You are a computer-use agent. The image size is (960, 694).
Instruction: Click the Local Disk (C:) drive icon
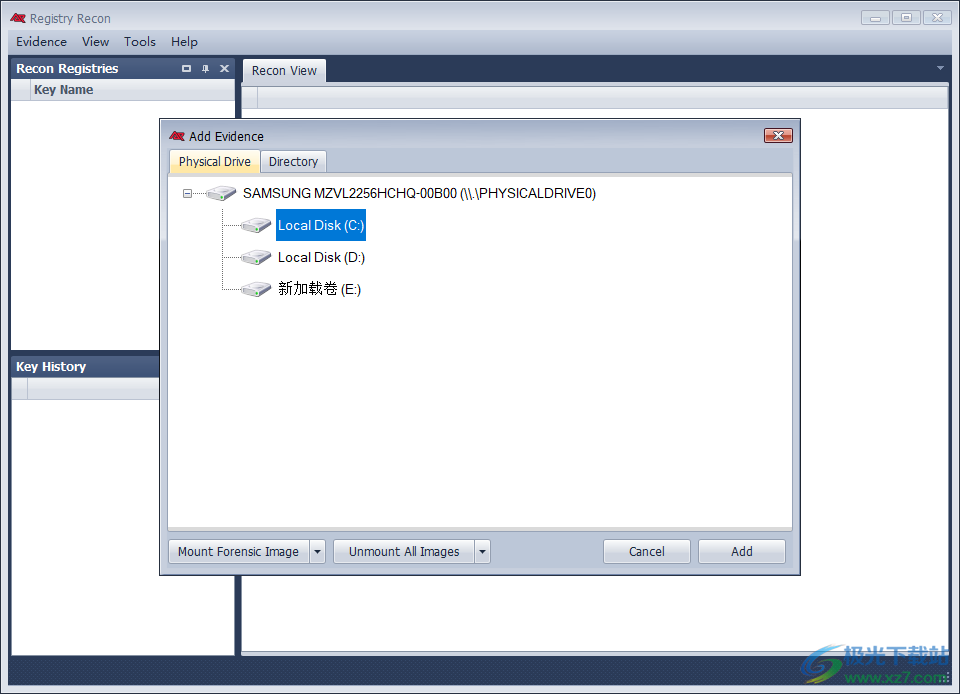coord(256,226)
